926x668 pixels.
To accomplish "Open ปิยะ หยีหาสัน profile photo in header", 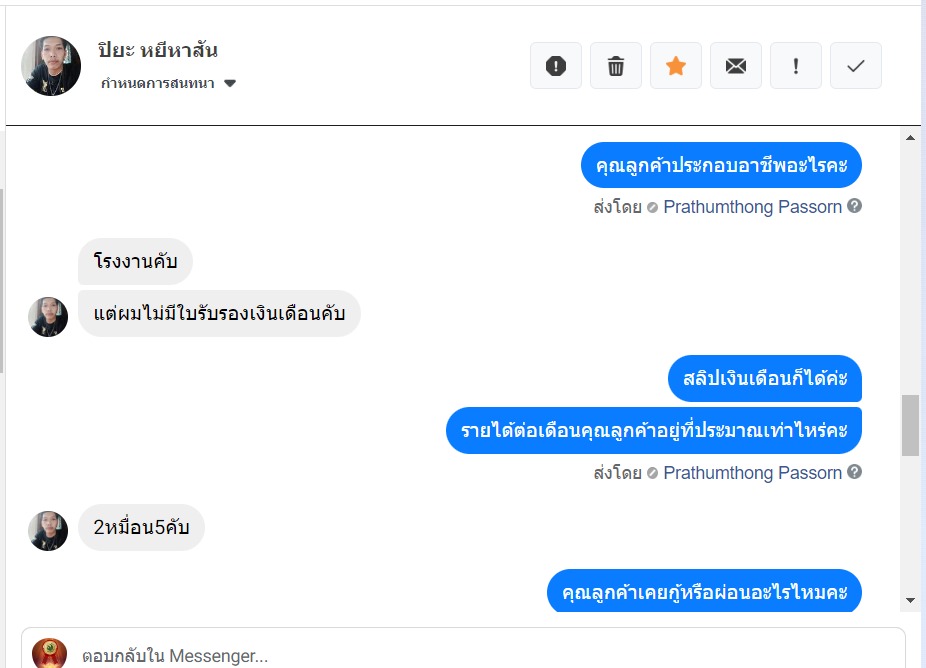I will [51, 66].
